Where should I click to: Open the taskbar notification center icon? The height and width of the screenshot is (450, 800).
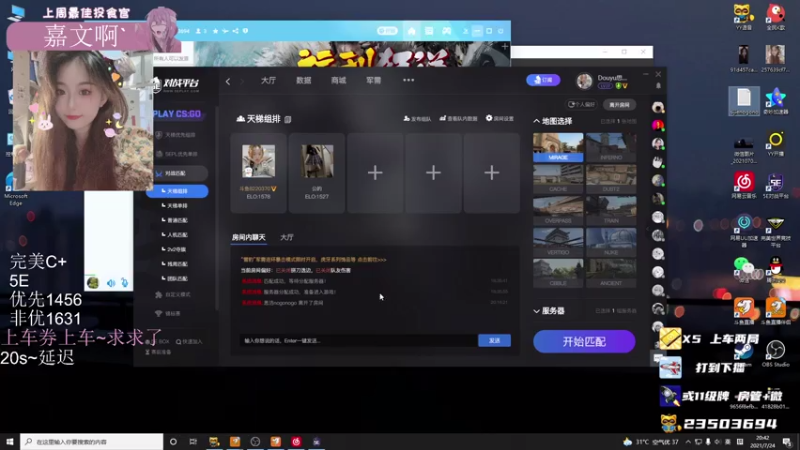pos(787,442)
